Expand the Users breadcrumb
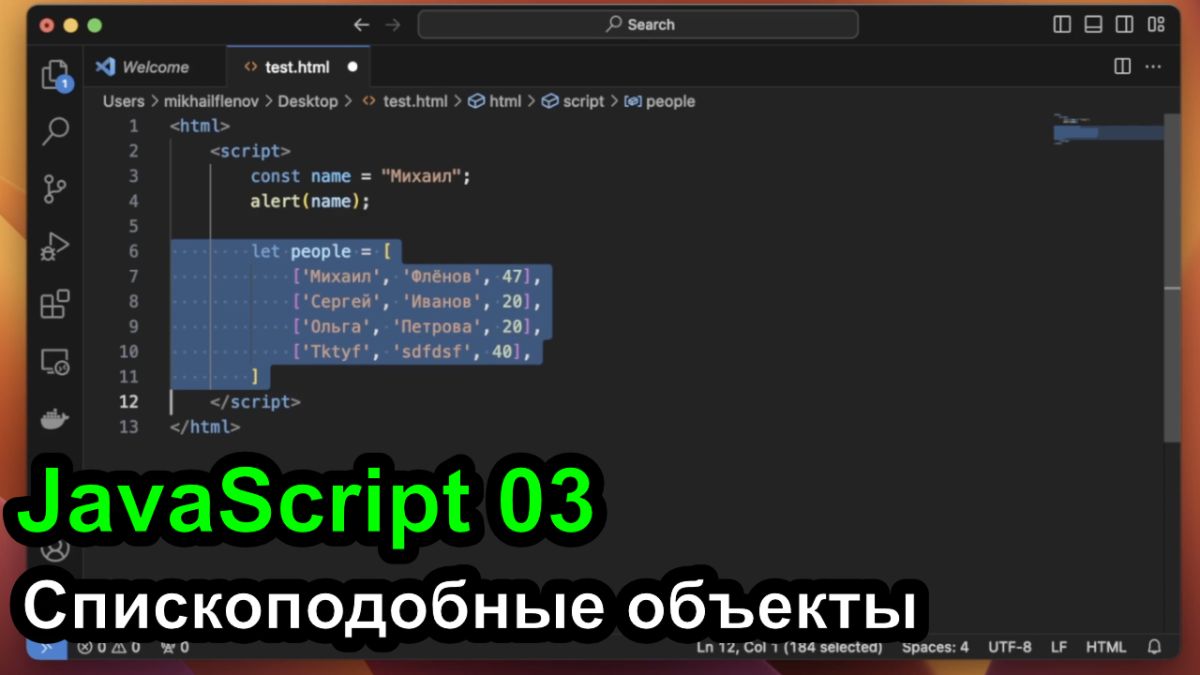Viewport: 1200px width, 675px height. pyautogui.click(x=123, y=101)
